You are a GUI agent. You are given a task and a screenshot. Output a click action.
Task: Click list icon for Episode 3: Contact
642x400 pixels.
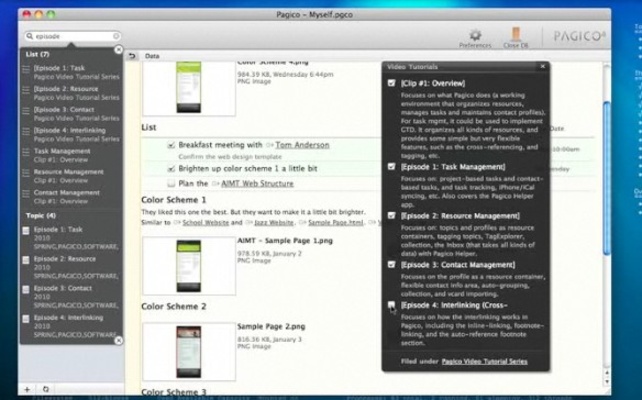[x=26, y=111]
